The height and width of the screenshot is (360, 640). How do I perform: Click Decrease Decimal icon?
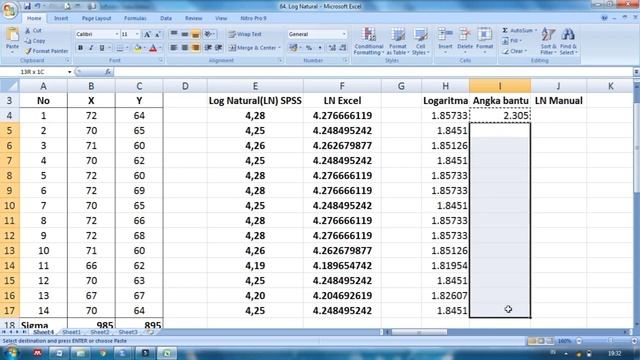343,48
